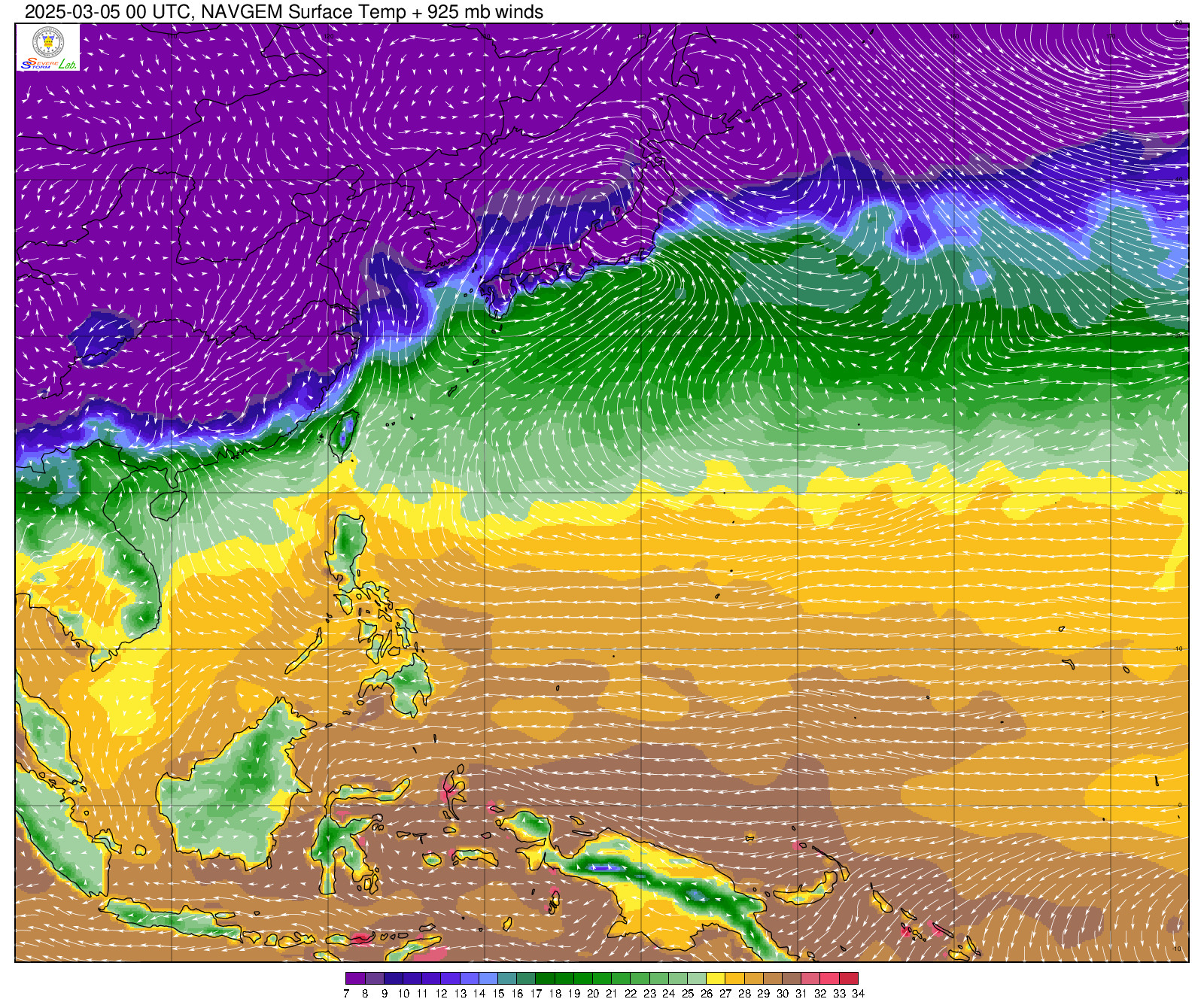
Task: Click the 130 longitude label
Action: [485, 36]
